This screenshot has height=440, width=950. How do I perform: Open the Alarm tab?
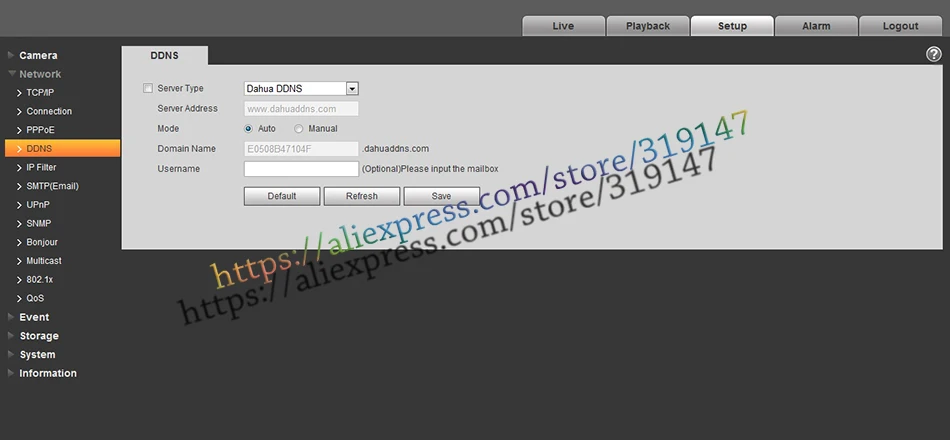tap(816, 26)
